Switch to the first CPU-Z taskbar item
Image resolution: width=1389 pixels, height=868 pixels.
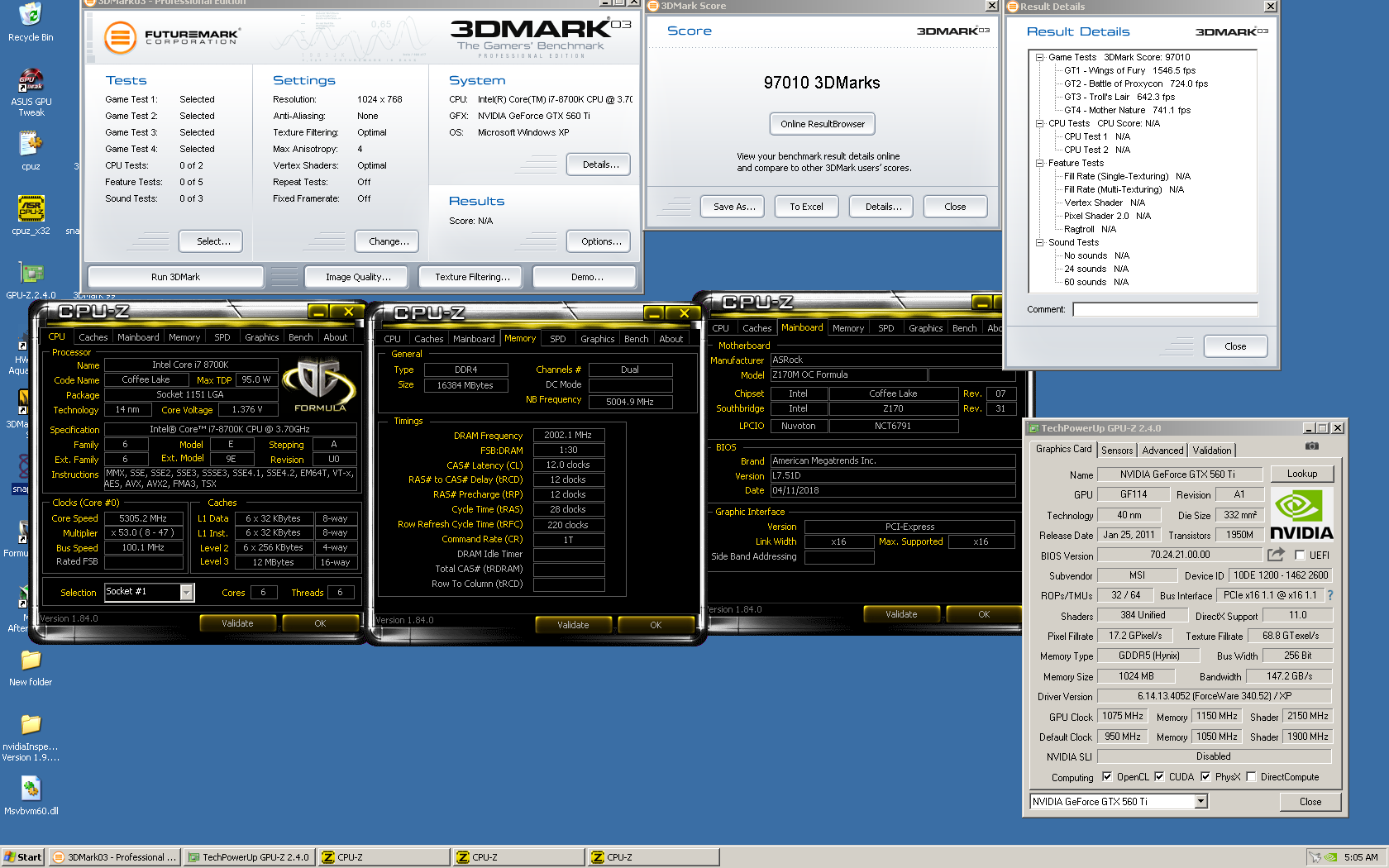(x=384, y=857)
